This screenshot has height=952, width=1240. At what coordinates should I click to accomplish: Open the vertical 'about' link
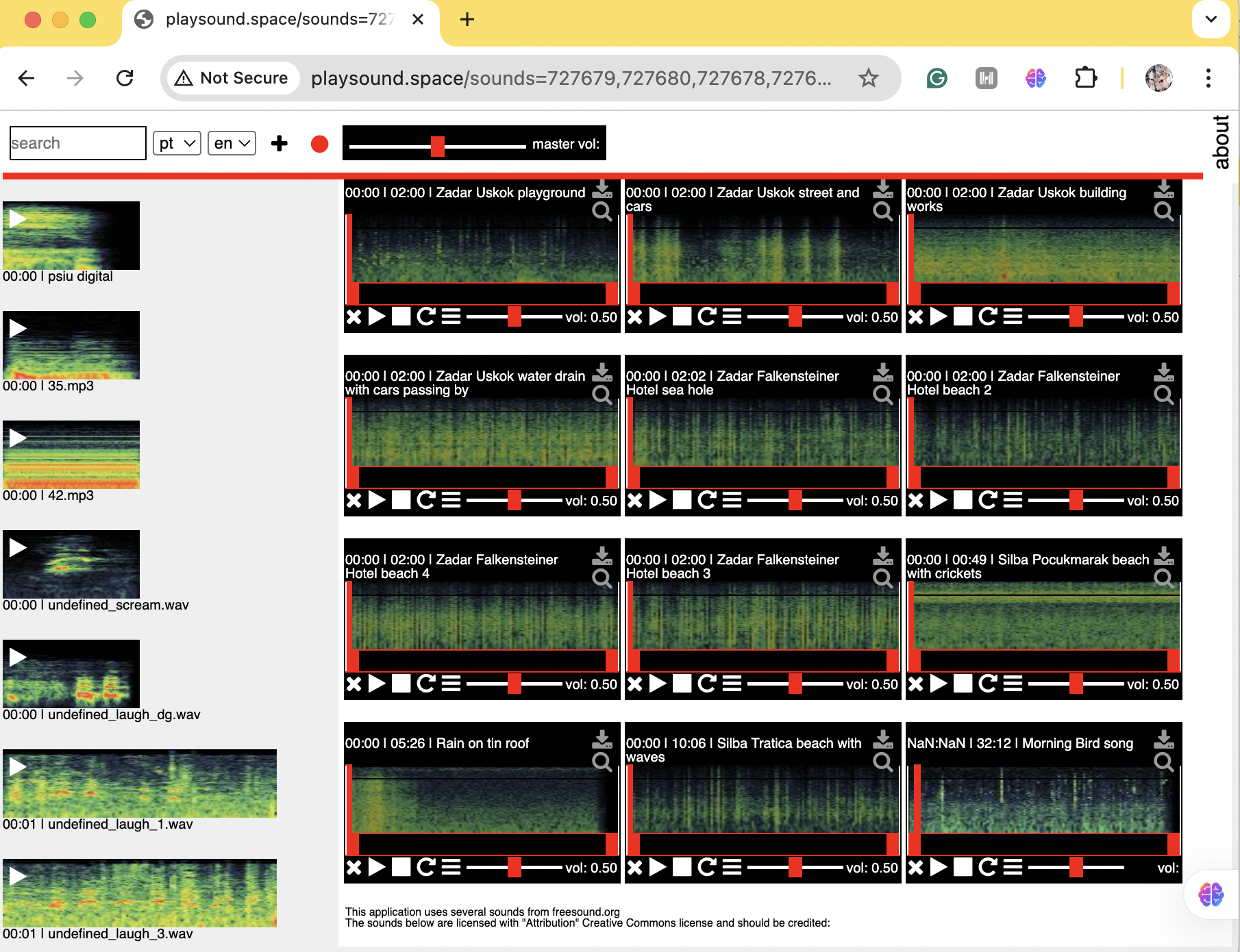[1221, 142]
